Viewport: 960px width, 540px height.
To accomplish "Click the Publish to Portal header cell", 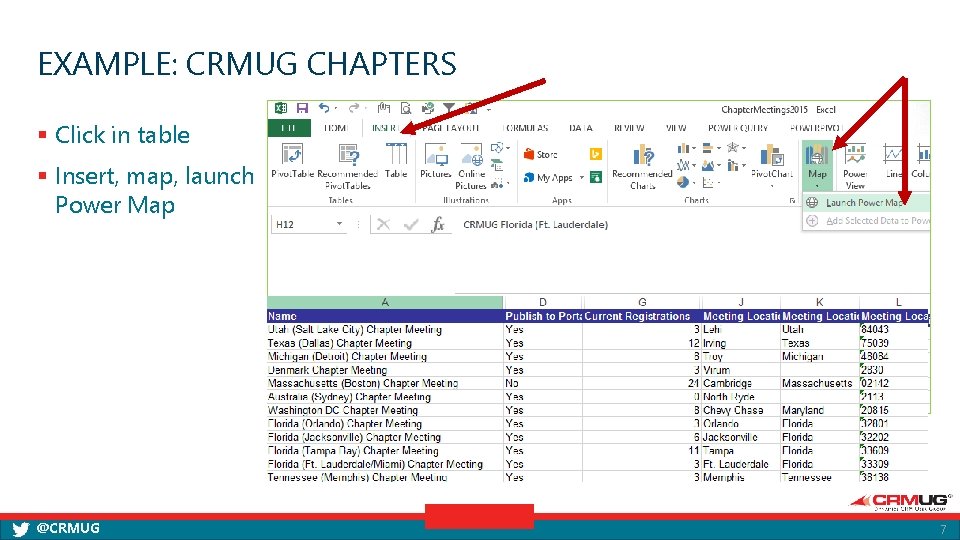I will tap(542, 317).
